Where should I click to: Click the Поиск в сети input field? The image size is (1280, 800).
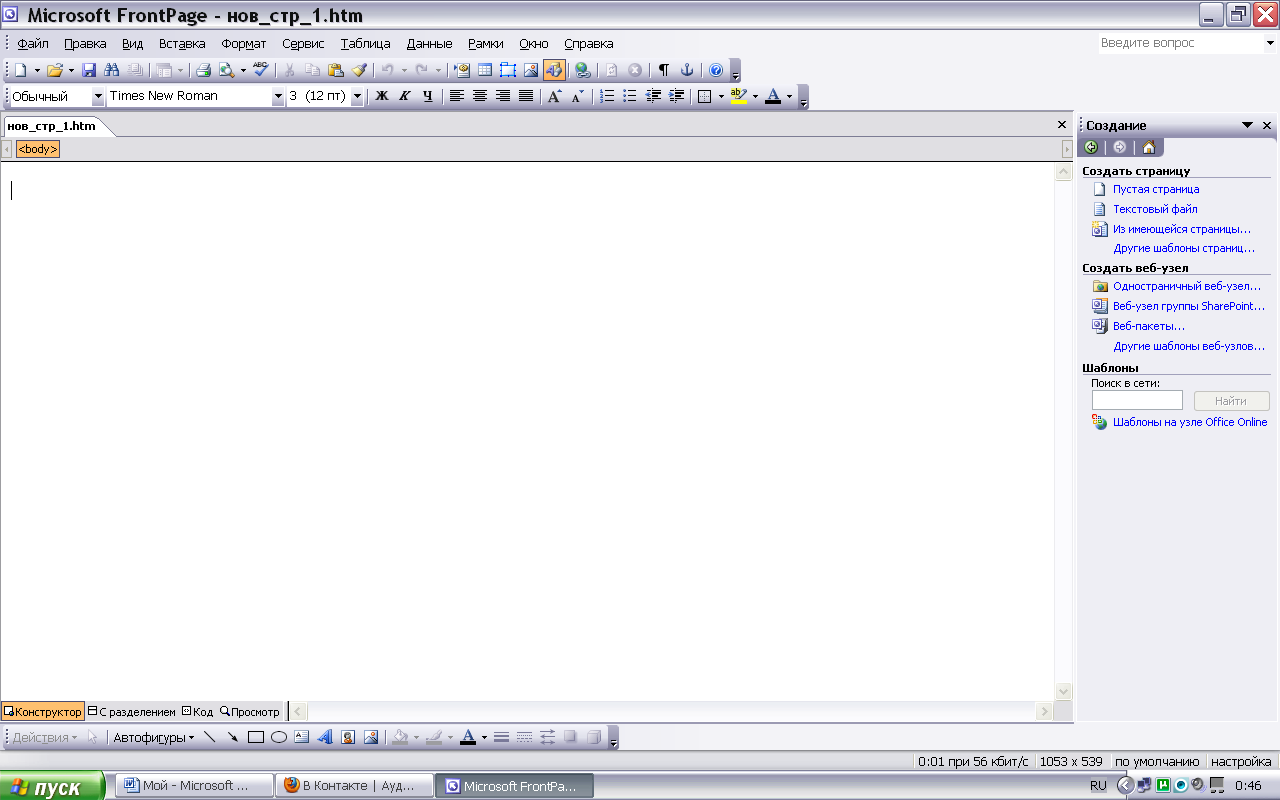pyautogui.click(x=1137, y=401)
